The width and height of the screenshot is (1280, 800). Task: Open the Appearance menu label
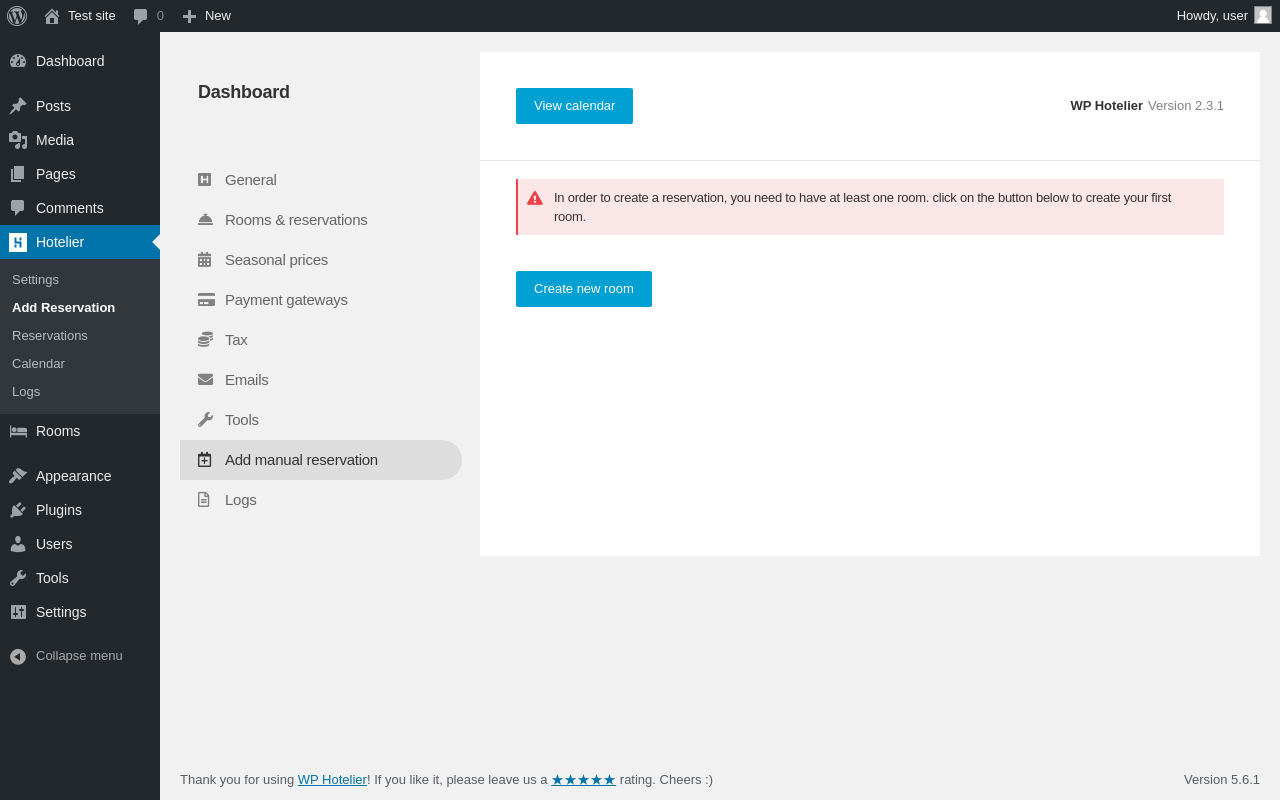point(74,476)
